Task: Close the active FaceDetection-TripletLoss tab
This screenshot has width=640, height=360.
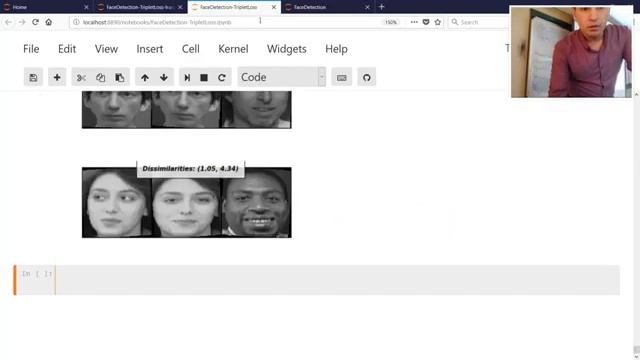Action: pos(274,7)
